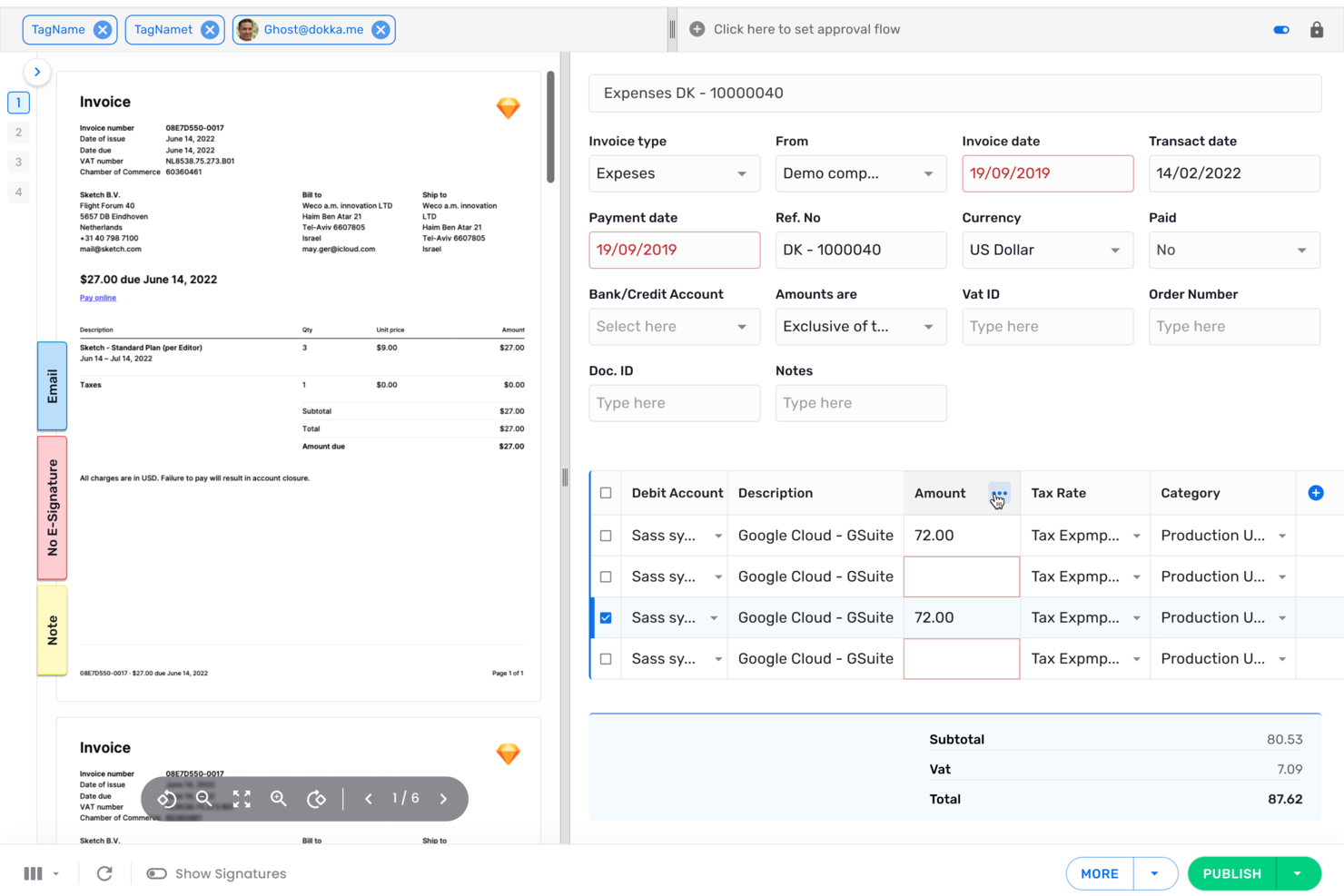This screenshot has width=1344, height=896.
Task: Select all line items via the header checkbox
Action: [606, 492]
